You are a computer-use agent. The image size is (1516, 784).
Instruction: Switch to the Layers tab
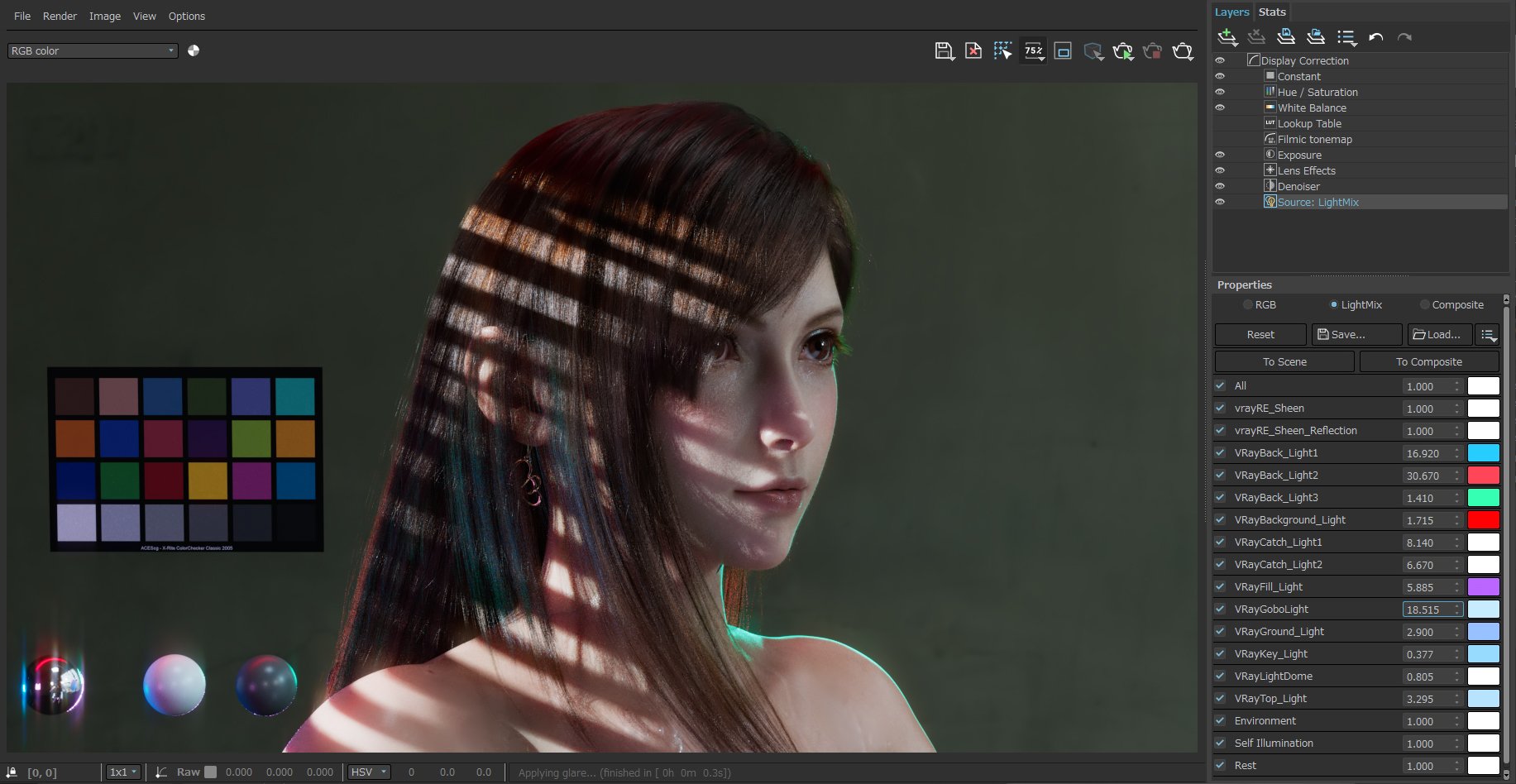tap(1231, 12)
